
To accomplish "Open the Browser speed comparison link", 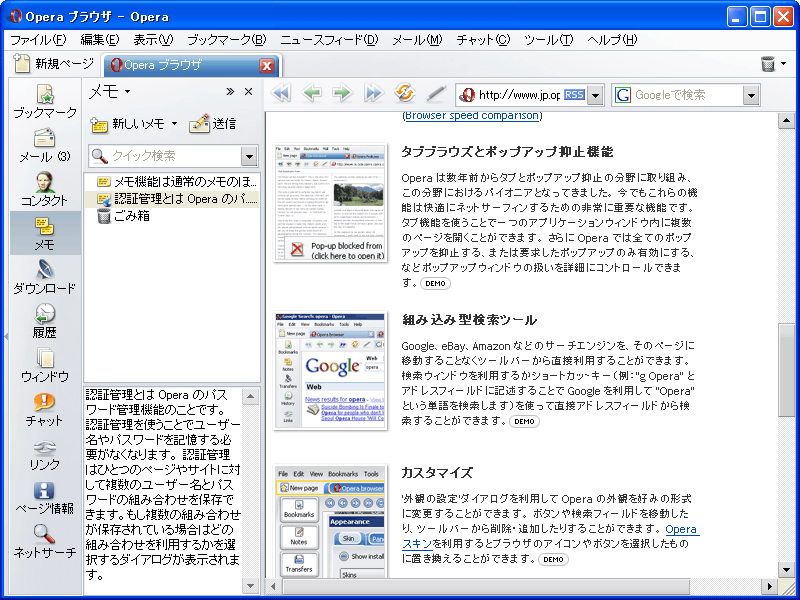I will (472, 115).
